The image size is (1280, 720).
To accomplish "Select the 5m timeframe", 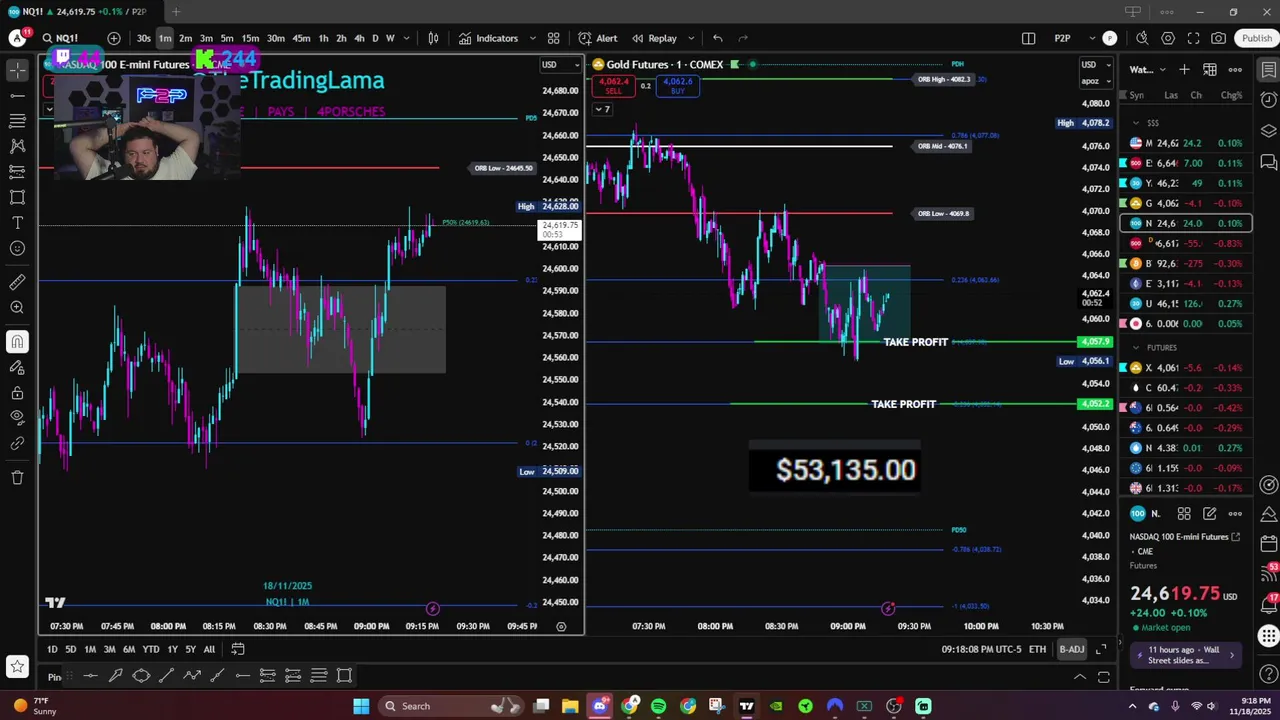I will pos(227,38).
